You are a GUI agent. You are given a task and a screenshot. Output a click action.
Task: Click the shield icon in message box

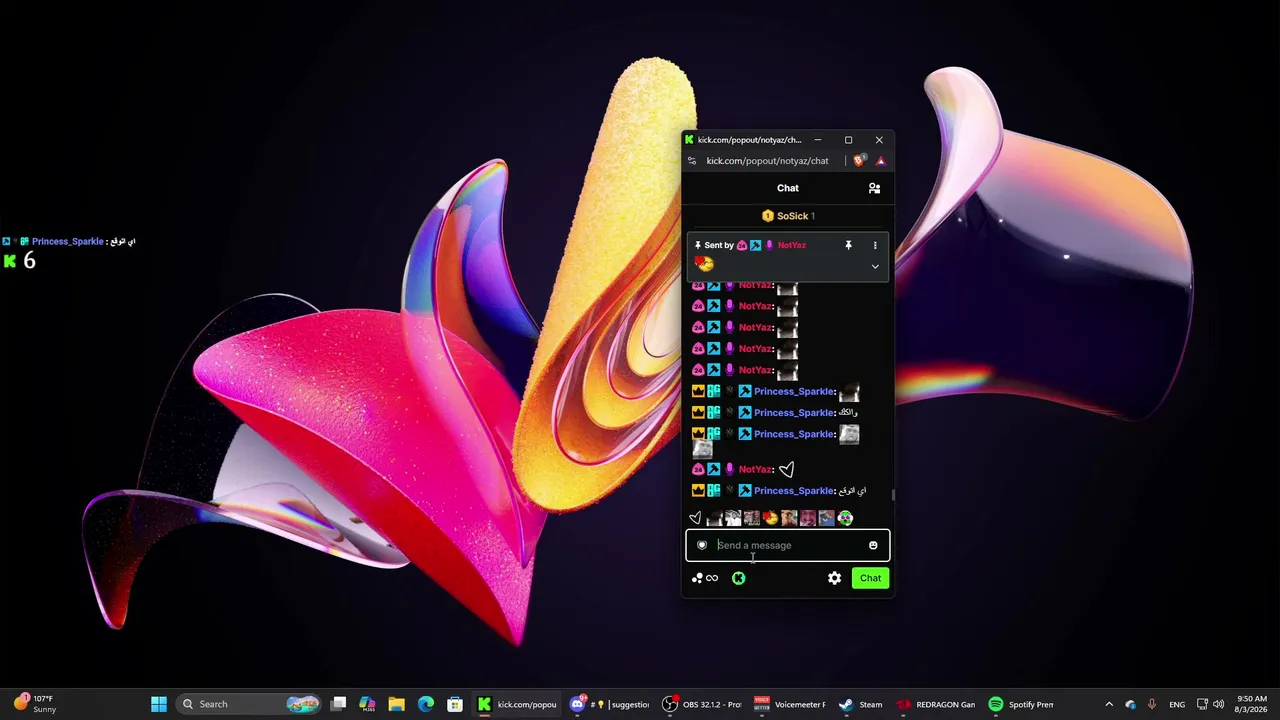click(702, 545)
